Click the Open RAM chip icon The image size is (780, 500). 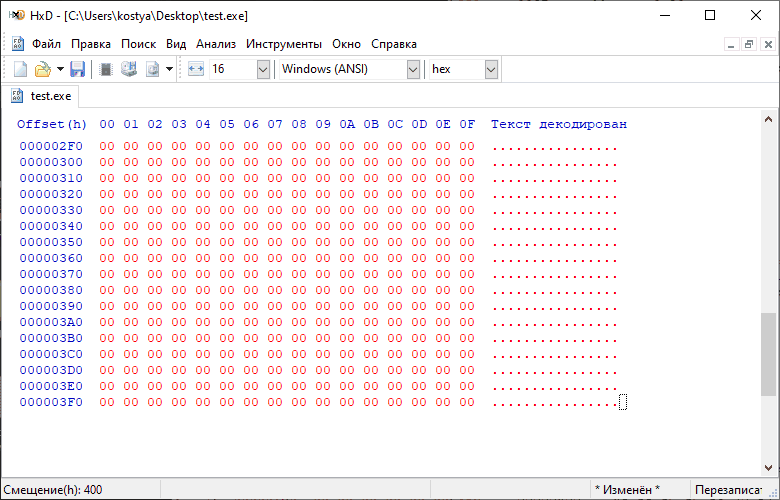pyautogui.click(x=105, y=69)
